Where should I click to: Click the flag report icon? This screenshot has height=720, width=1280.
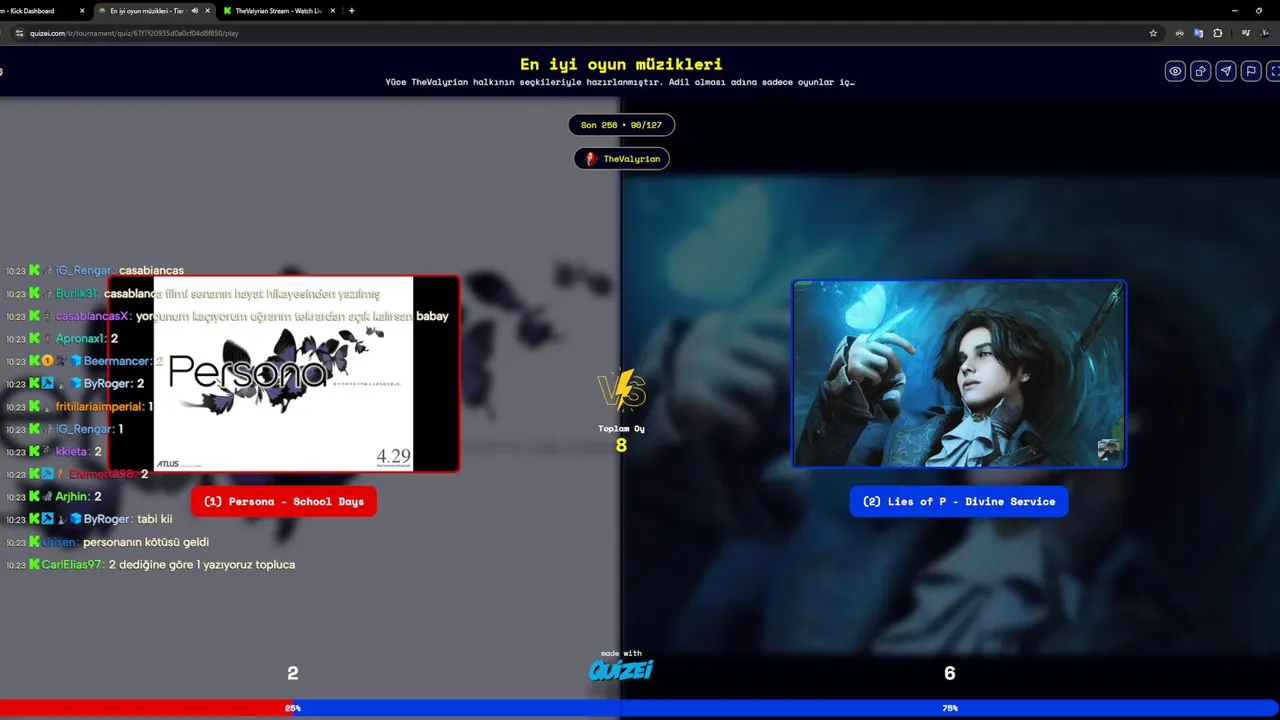[x=1250, y=71]
